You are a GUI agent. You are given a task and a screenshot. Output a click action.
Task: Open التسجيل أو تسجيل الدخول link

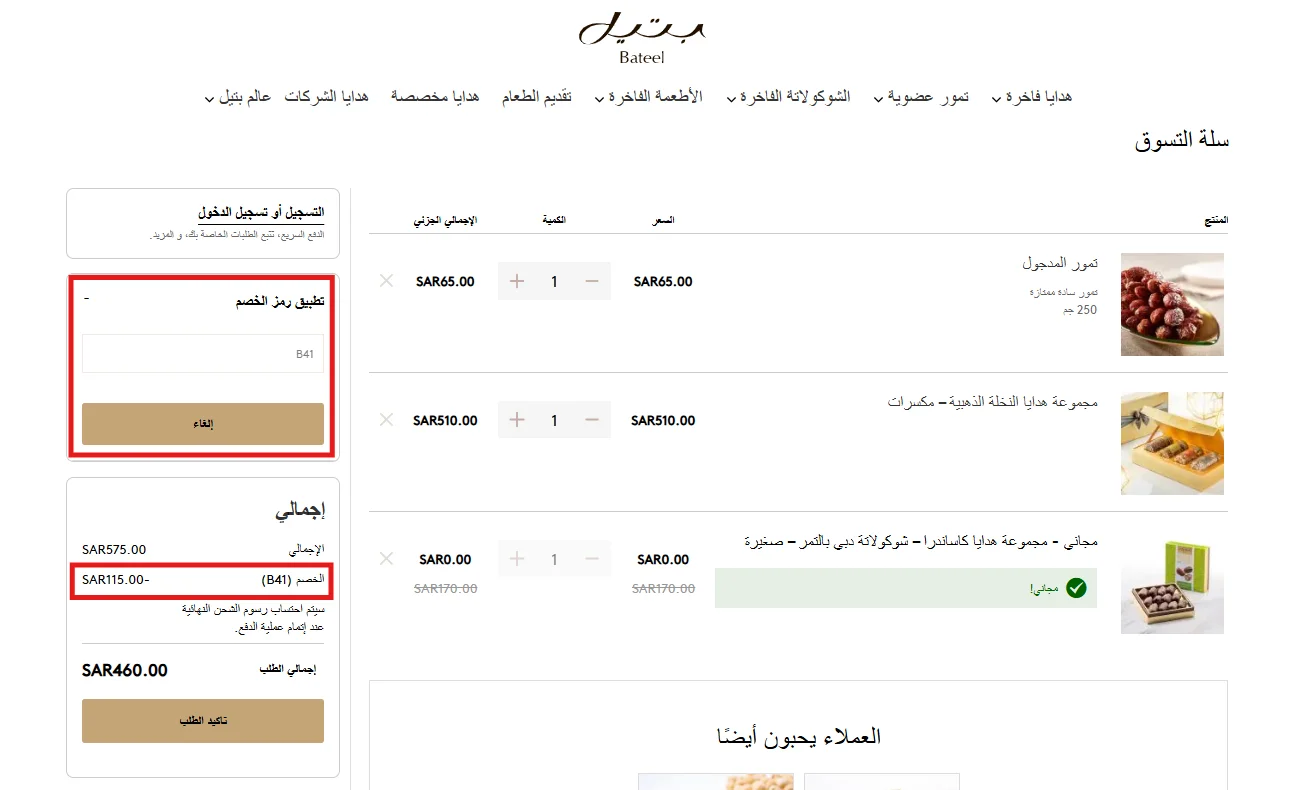(261, 213)
